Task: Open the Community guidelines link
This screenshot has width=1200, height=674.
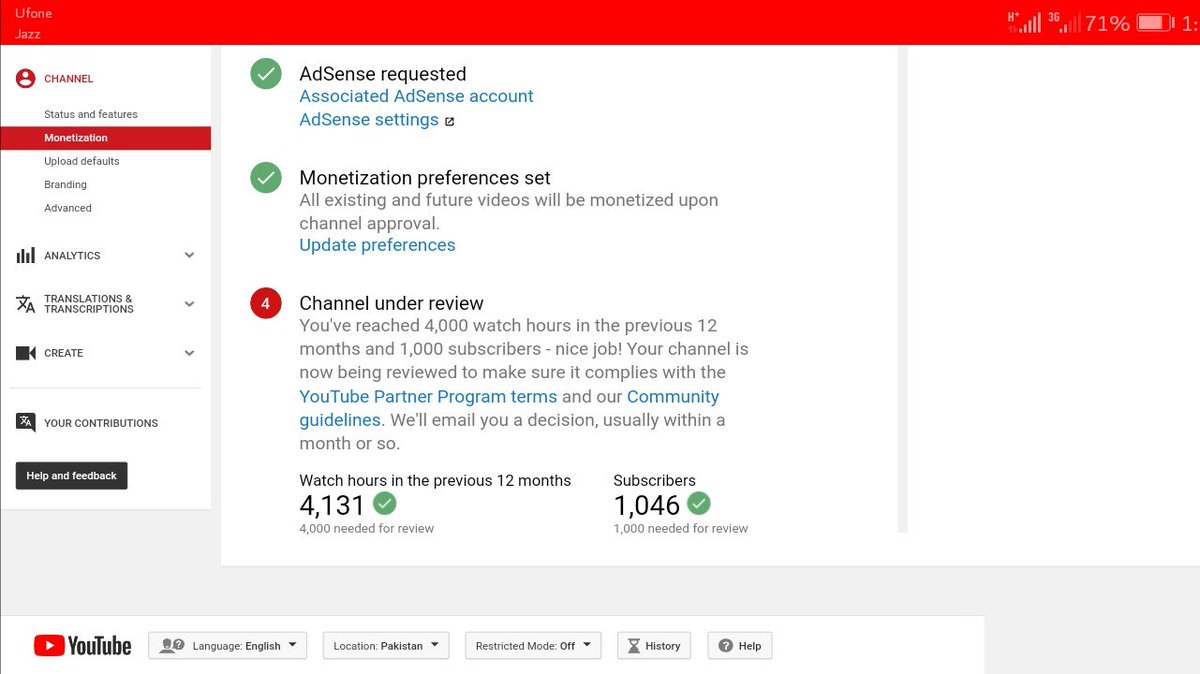Action: (509, 408)
